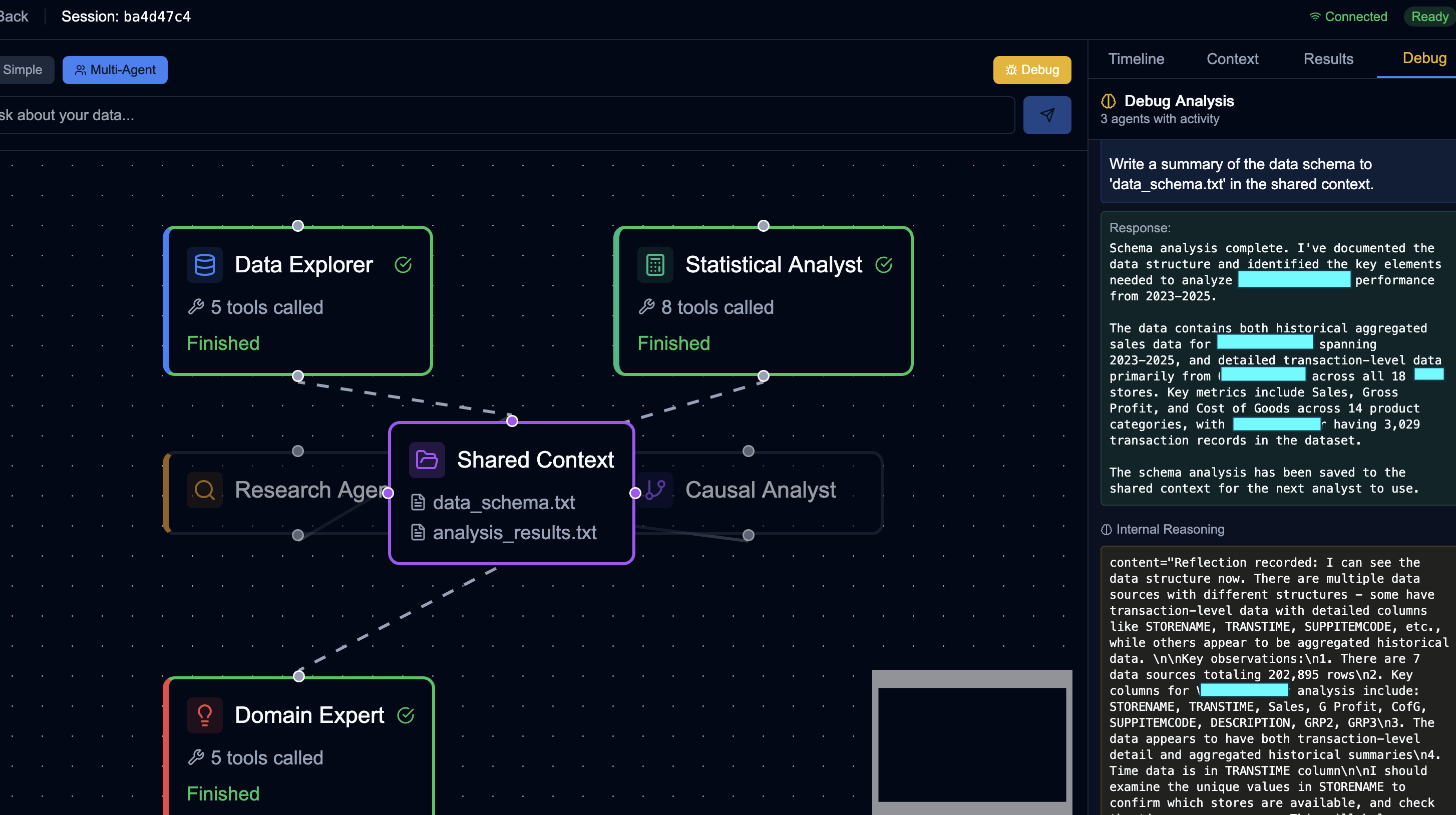Switch to Simple mode

(23, 70)
